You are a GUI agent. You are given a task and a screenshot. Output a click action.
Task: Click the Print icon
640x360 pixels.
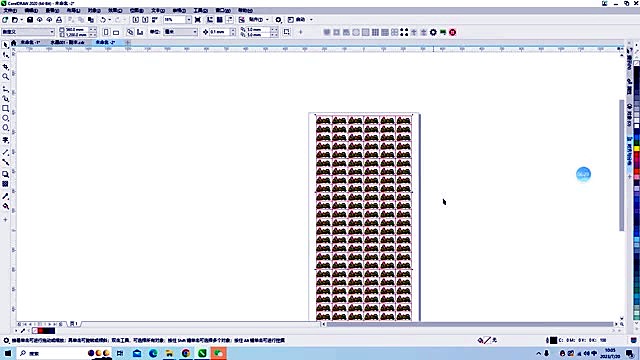pyautogui.click(x=59, y=20)
